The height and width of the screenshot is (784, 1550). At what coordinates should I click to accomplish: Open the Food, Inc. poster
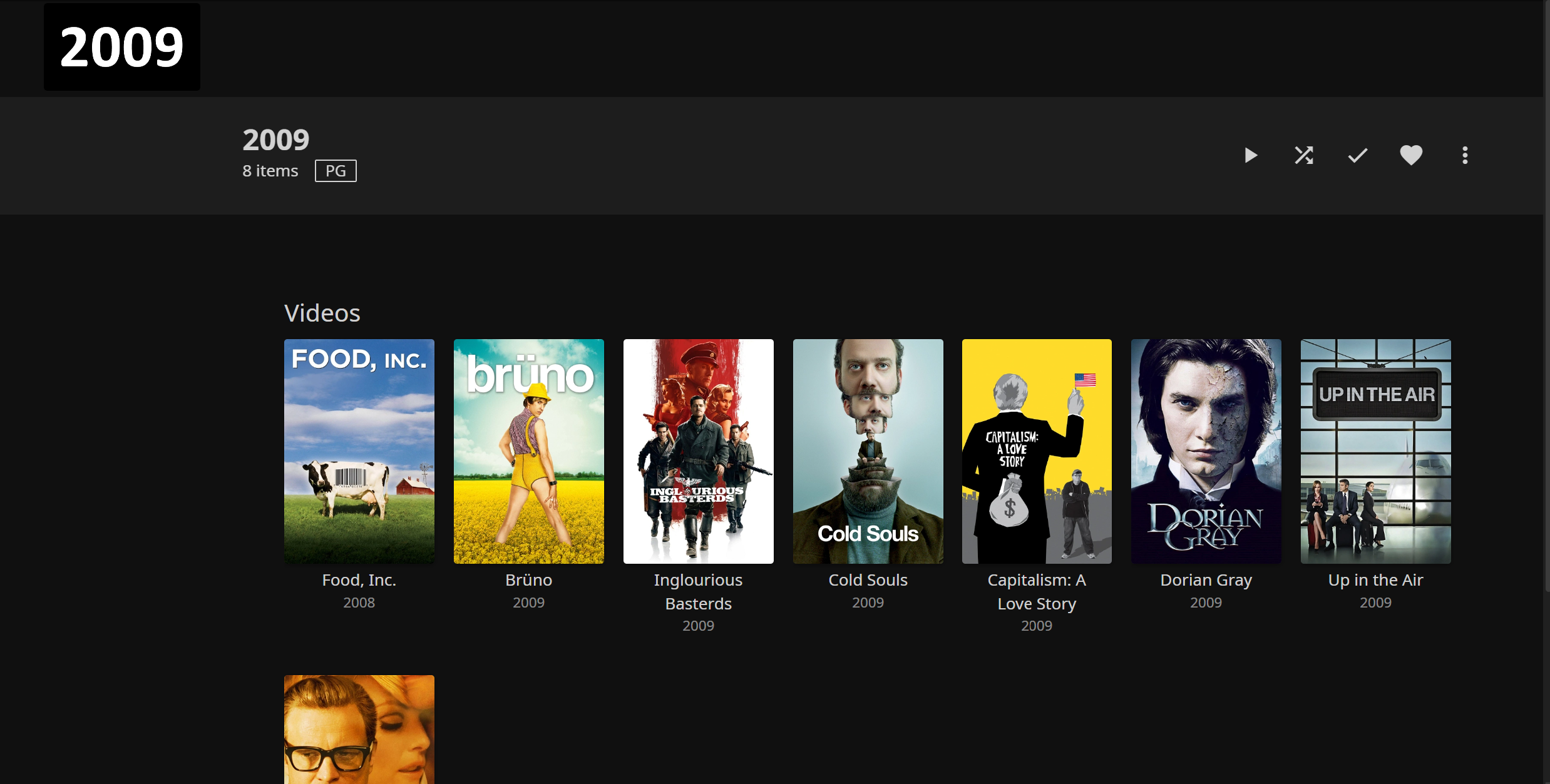click(x=359, y=451)
